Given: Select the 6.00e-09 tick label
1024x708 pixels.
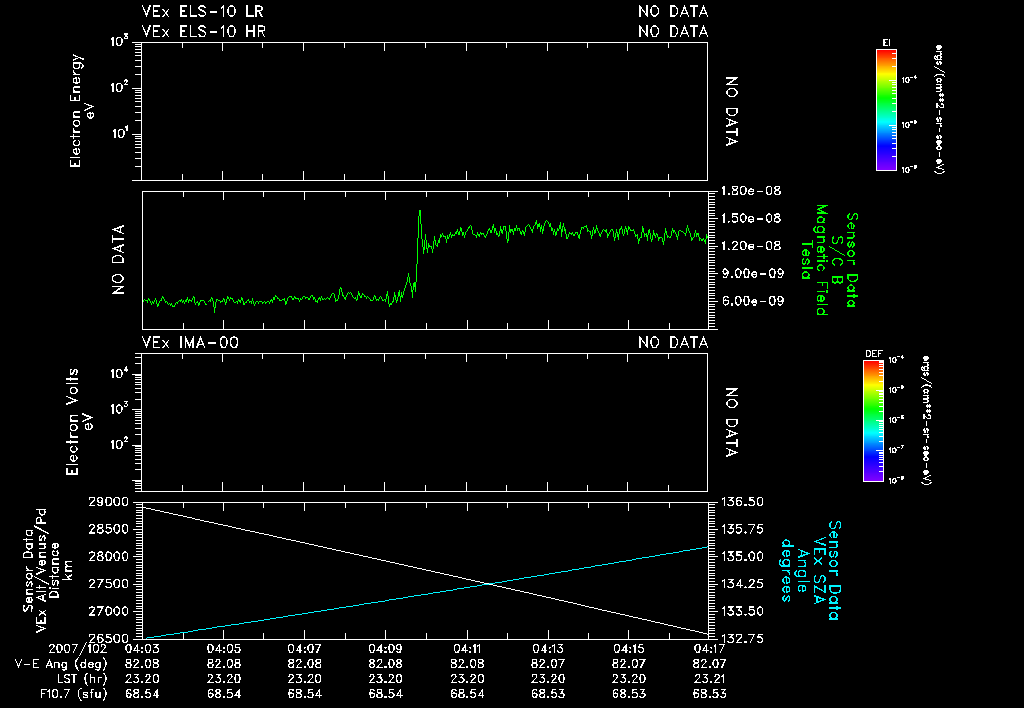Looking at the screenshot, I should coord(751,301).
